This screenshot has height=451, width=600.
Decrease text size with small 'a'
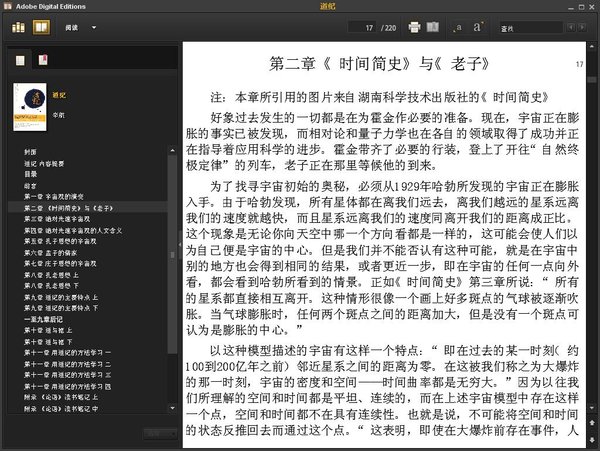tap(458, 28)
